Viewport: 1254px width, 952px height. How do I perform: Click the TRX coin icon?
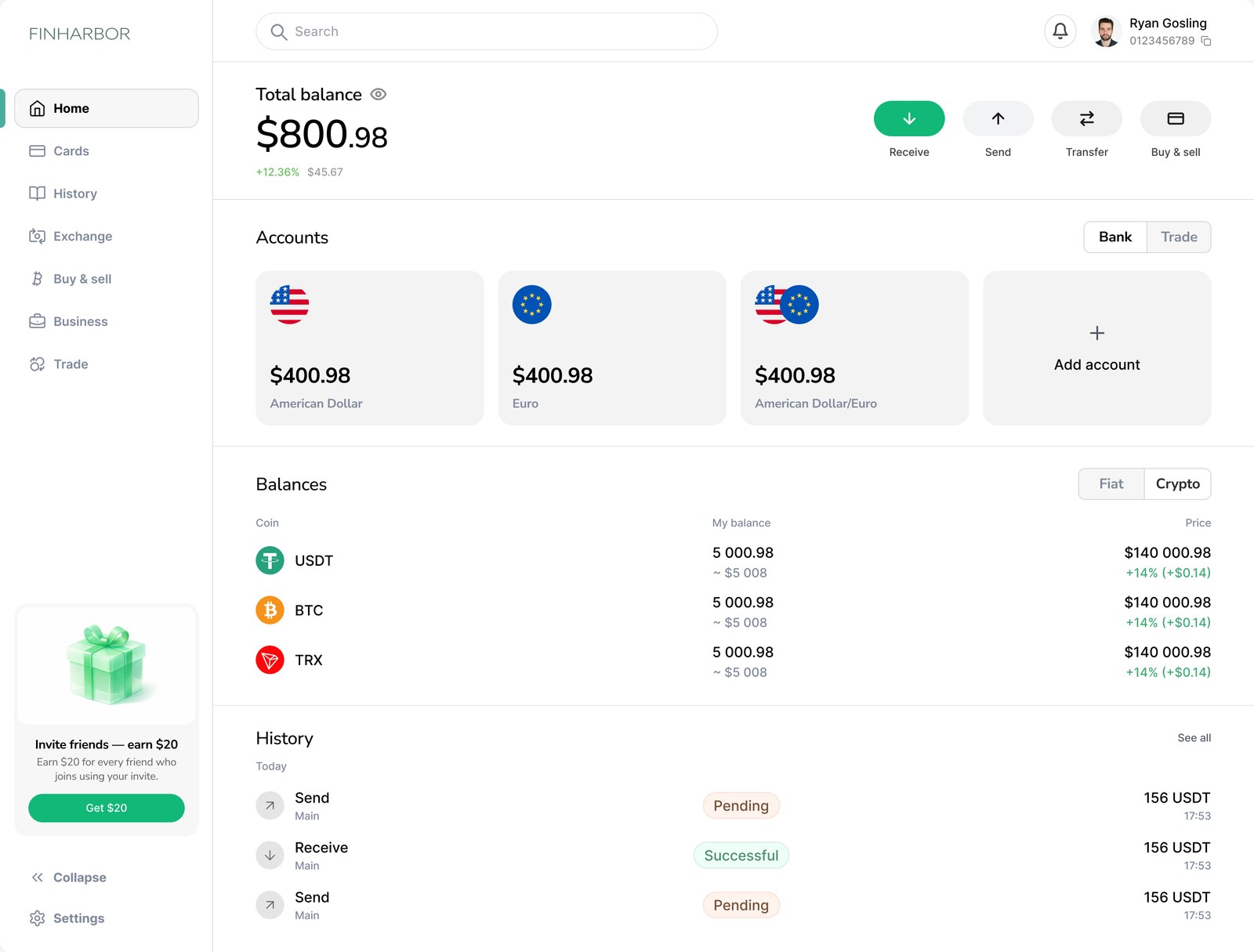point(270,660)
